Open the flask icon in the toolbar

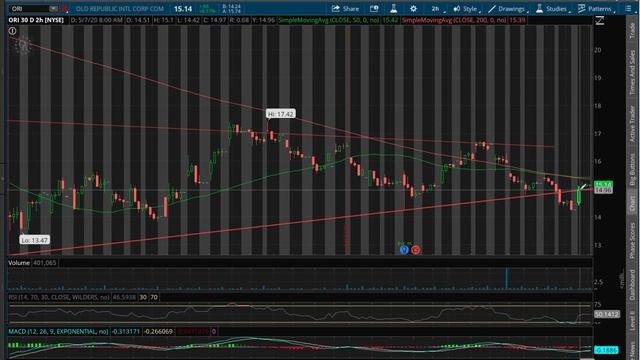393,9
